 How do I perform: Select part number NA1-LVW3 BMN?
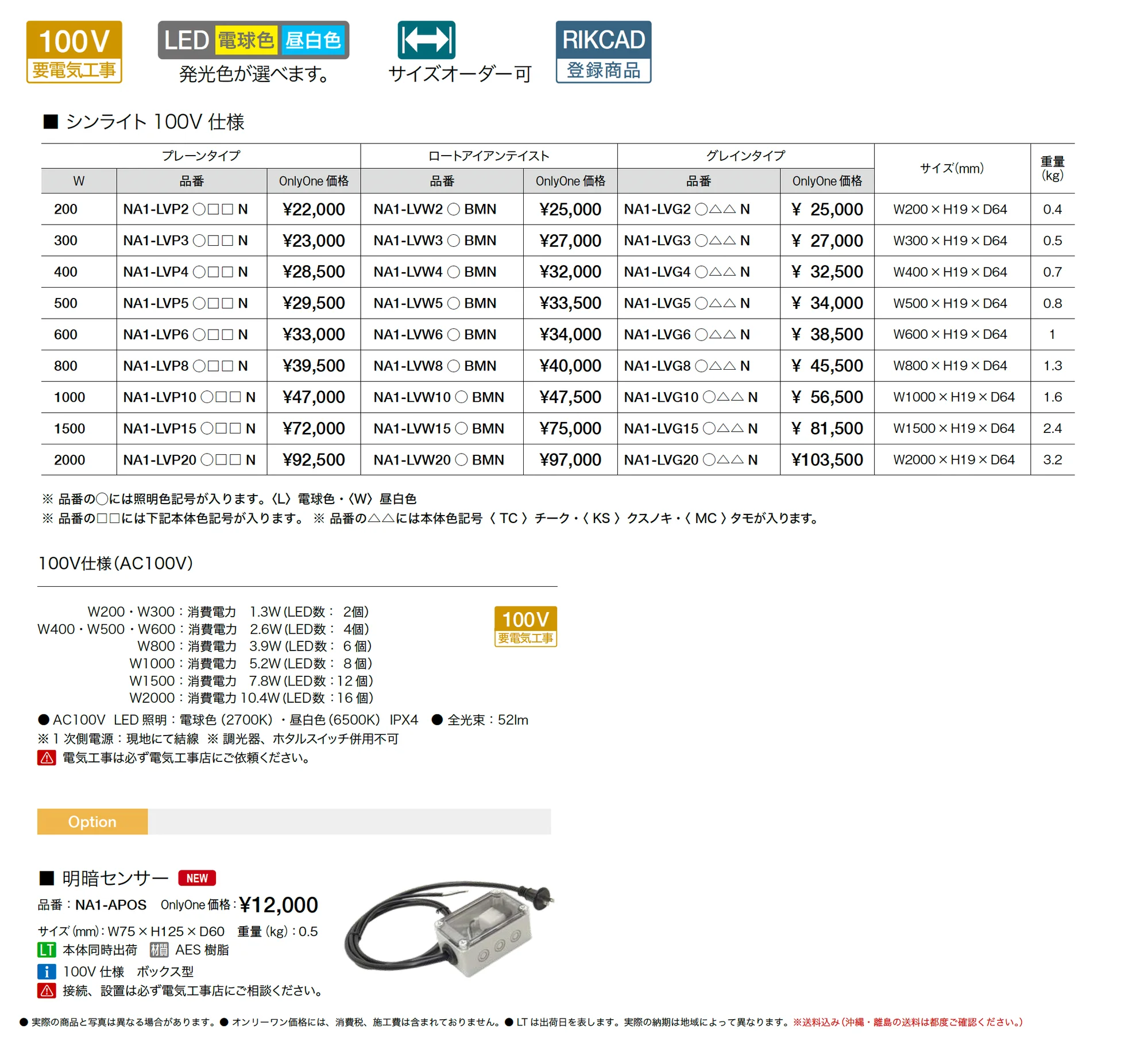point(435,241)
